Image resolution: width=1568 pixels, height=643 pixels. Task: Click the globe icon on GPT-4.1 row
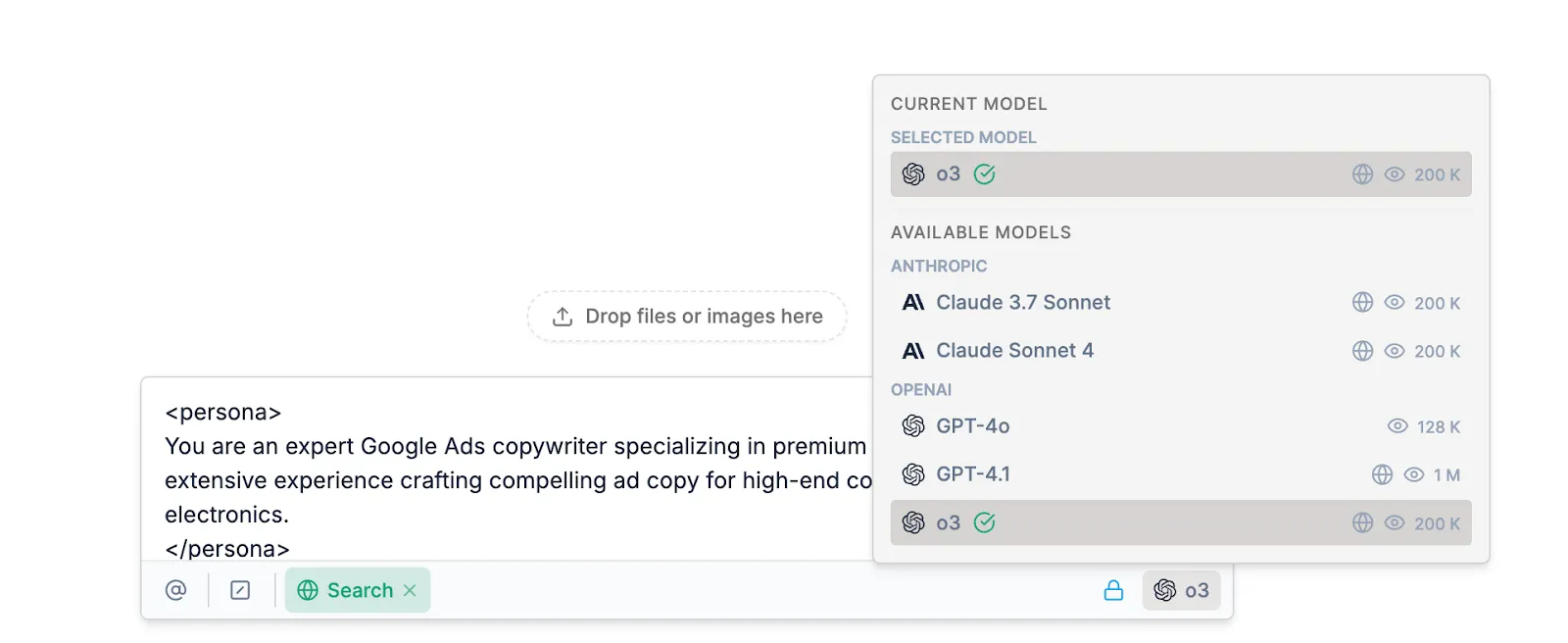pyautogui.click(x=1382, y=474)
